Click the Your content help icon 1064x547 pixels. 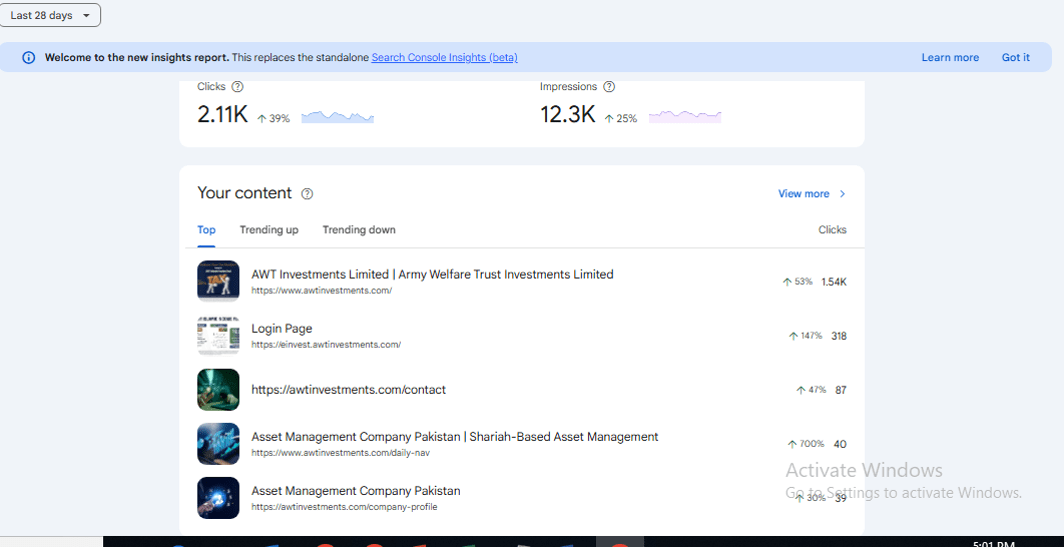point(307,194)
